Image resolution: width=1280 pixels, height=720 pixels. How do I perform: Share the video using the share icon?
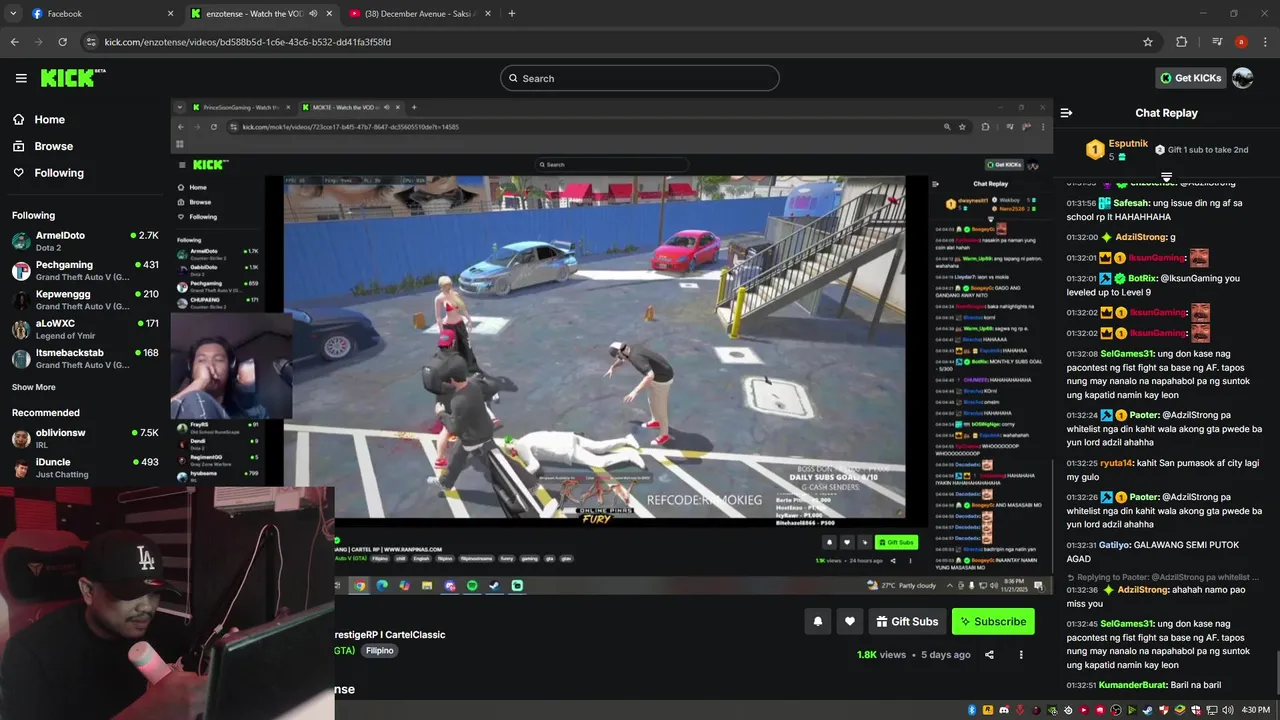pyautogui.click(x=989, y=655)
